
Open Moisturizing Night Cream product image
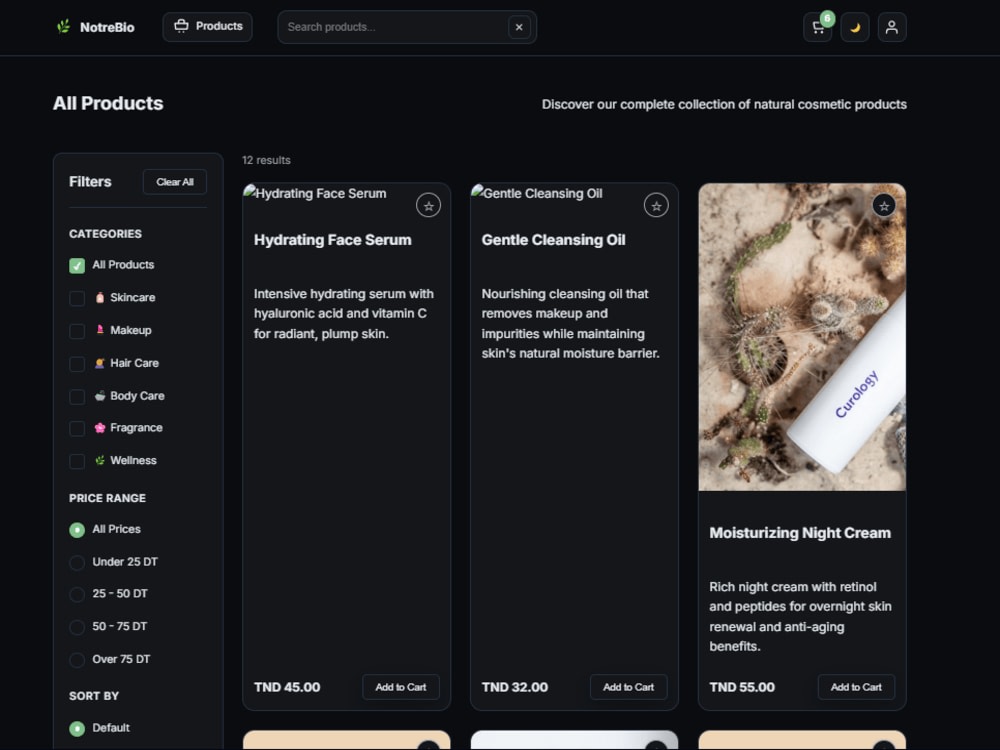click(802, 337)
